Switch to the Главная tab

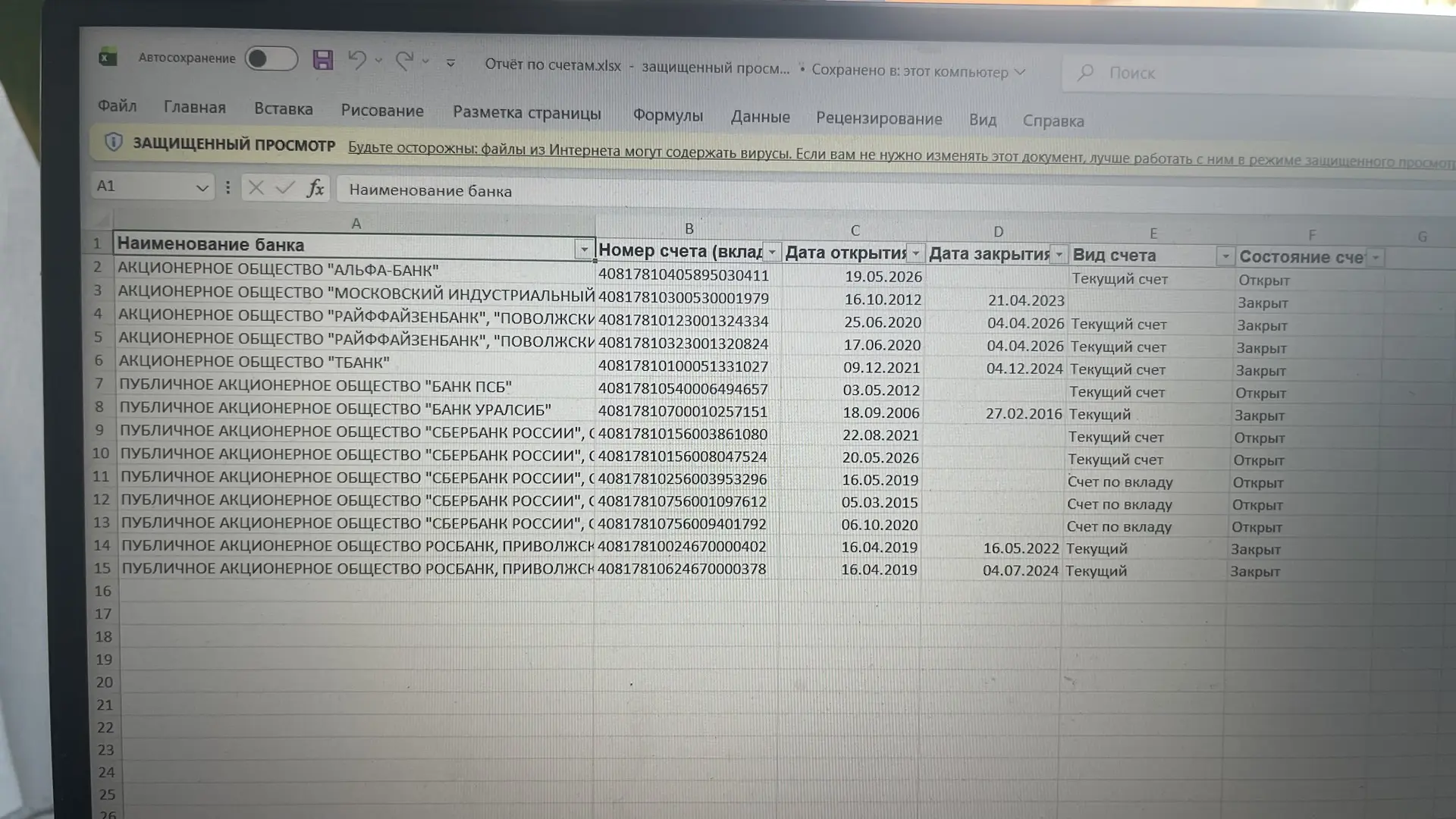[x=195, y=108]
